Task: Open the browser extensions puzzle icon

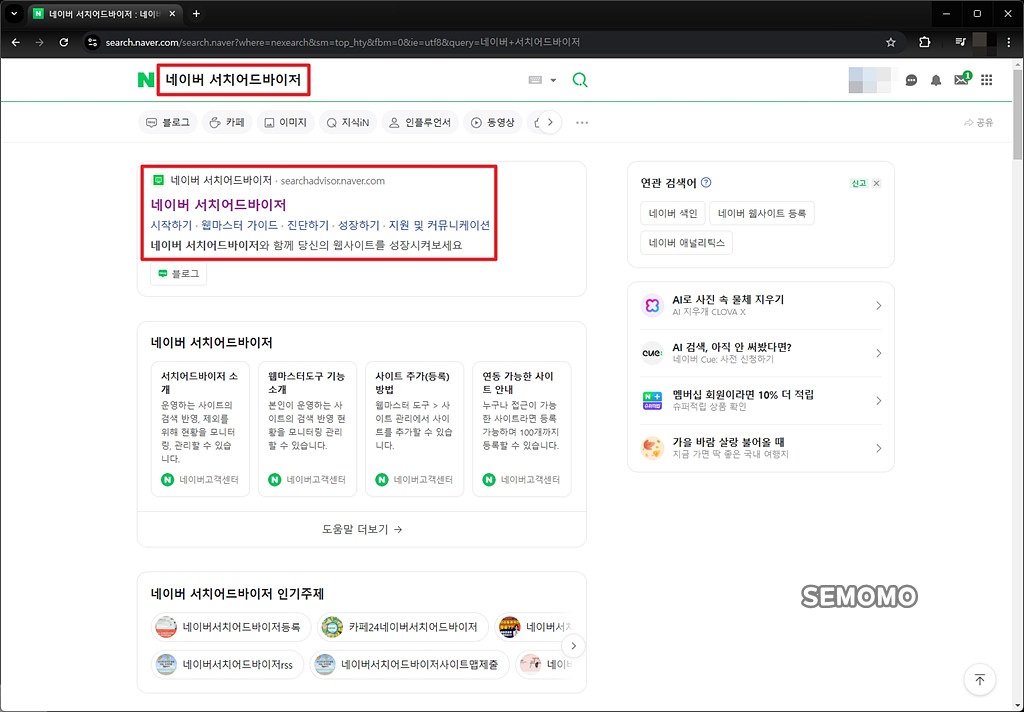Action: [x=924, y=42]
